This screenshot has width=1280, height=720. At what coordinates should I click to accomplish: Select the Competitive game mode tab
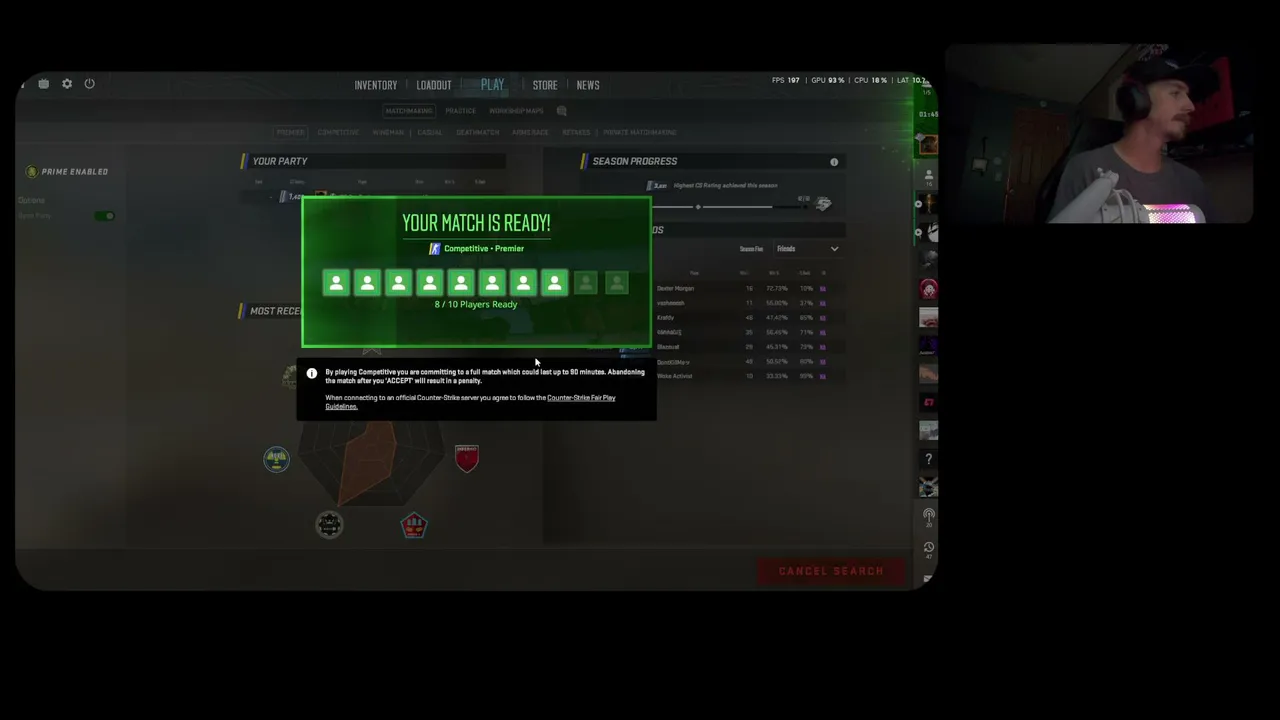click(x=338, y=132)
